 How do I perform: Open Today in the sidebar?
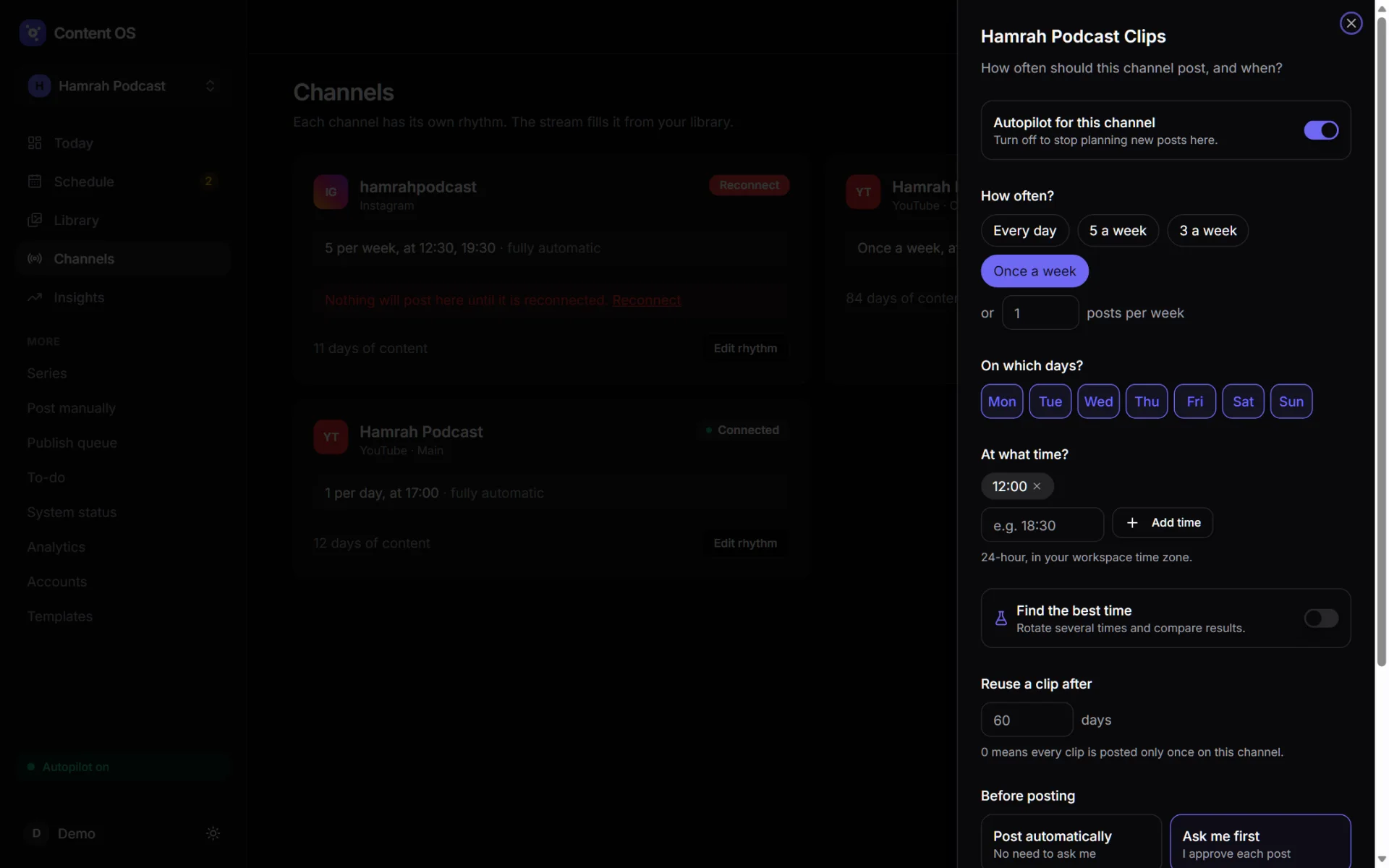[123, 142]
